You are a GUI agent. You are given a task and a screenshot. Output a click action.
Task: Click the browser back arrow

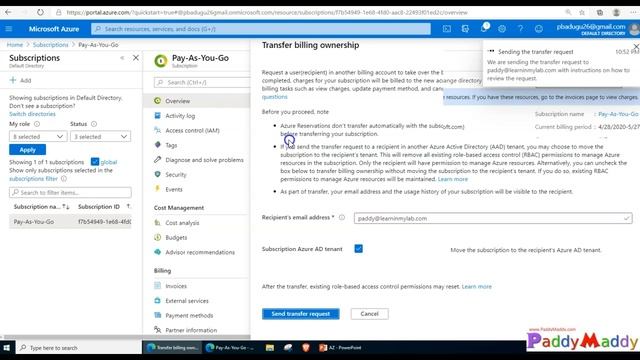(8, 12)
